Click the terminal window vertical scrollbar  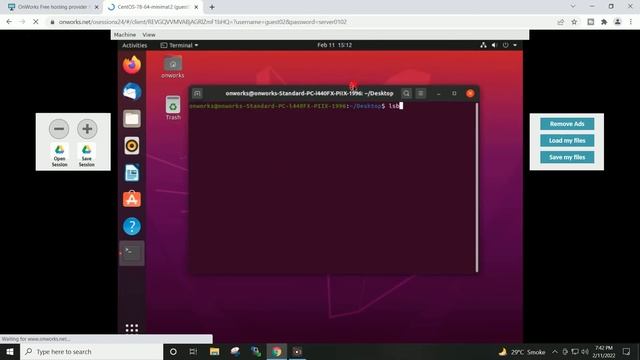tap(476, 187)
